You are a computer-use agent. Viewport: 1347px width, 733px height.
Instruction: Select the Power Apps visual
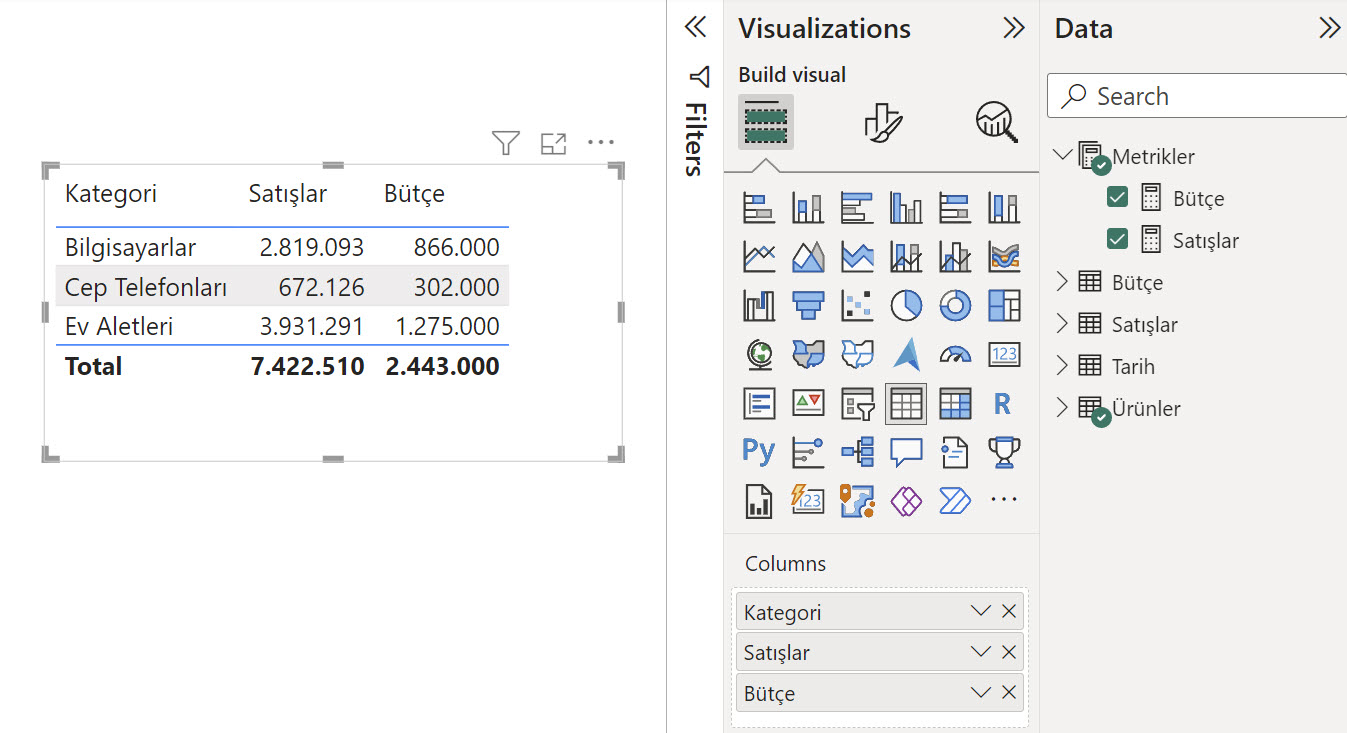pyautogui.click(x=906, y=500)
